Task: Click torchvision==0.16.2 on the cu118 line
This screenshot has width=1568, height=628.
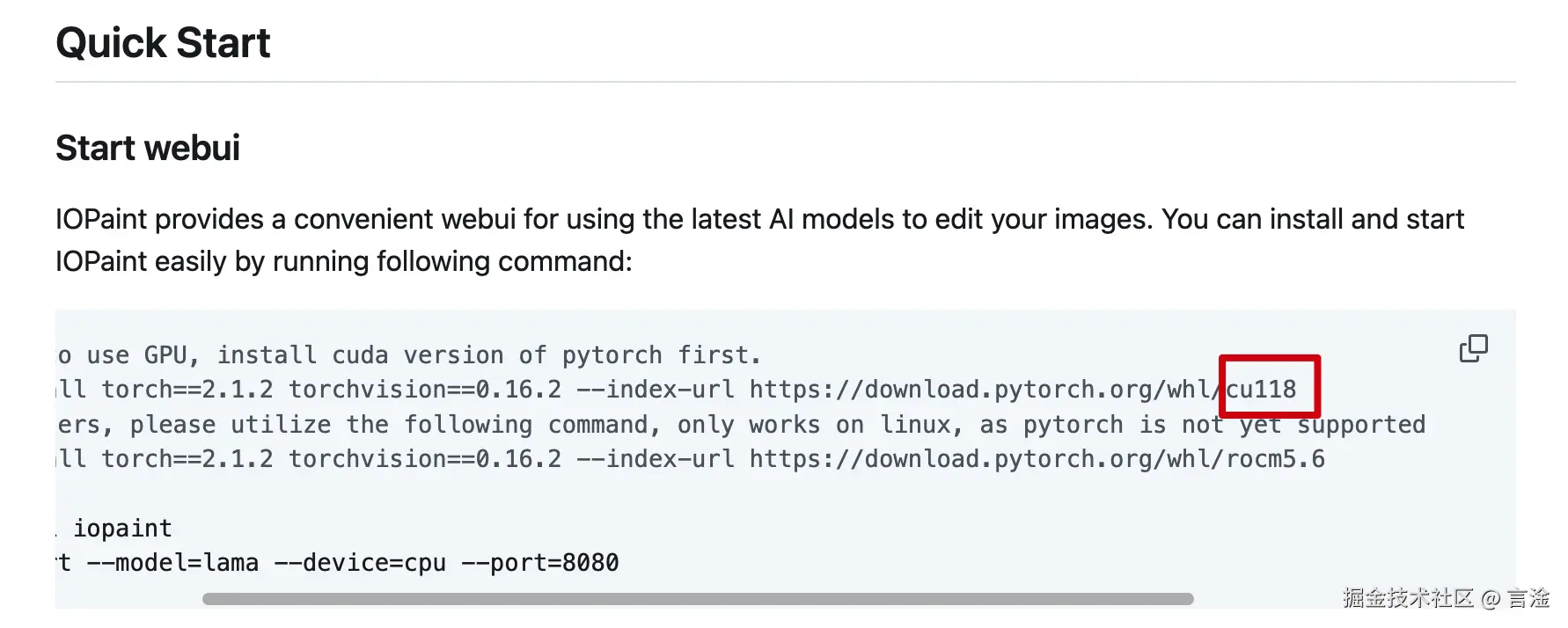Action: [425, 390]
